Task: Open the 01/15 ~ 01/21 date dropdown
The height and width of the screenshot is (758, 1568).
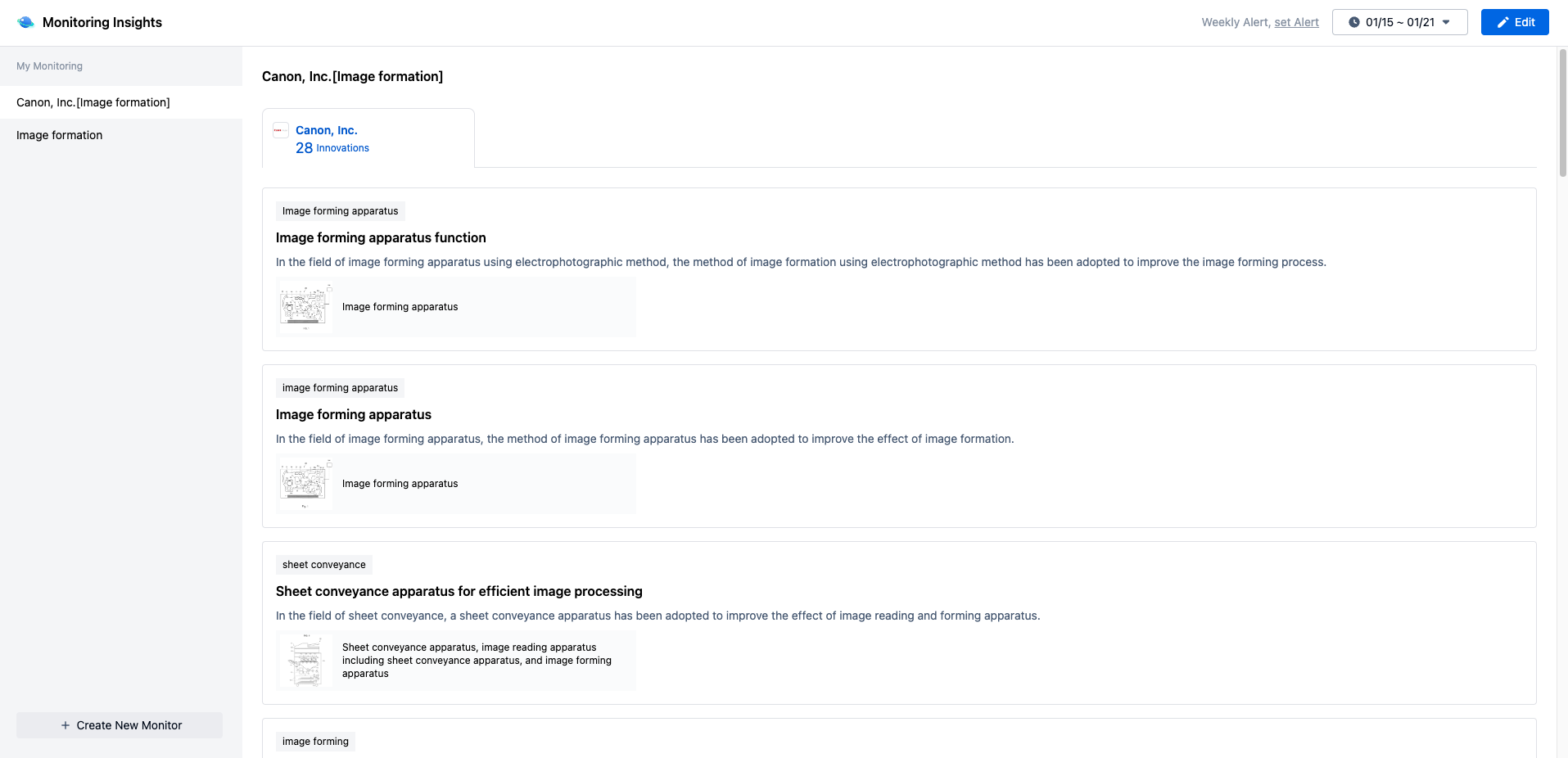Action: point(1399,22)
